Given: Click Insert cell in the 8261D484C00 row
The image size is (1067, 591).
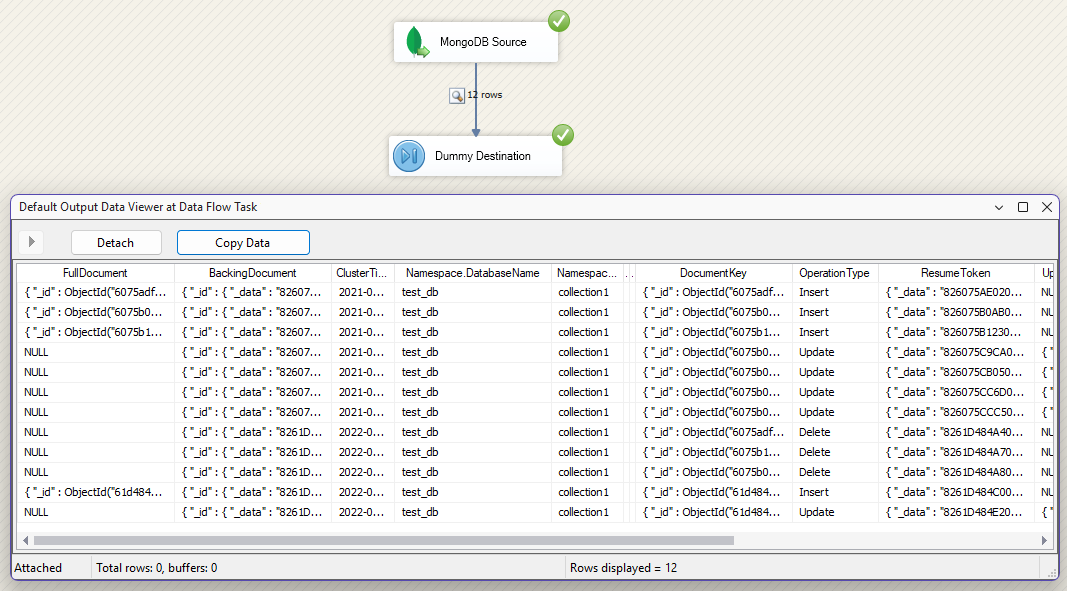Looking at the screenshot, I should pyautogui.click(x=834, y=492).
